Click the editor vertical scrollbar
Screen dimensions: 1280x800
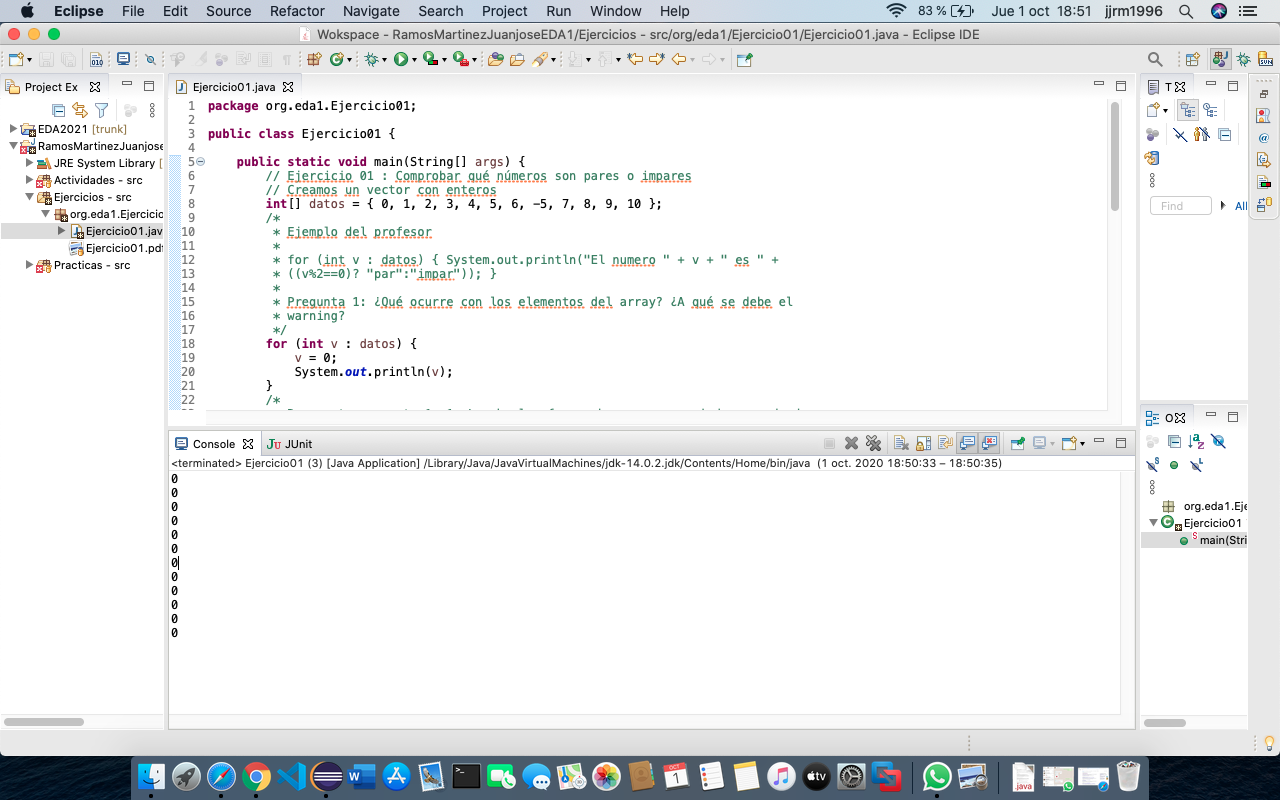[x=1115, y=156]
